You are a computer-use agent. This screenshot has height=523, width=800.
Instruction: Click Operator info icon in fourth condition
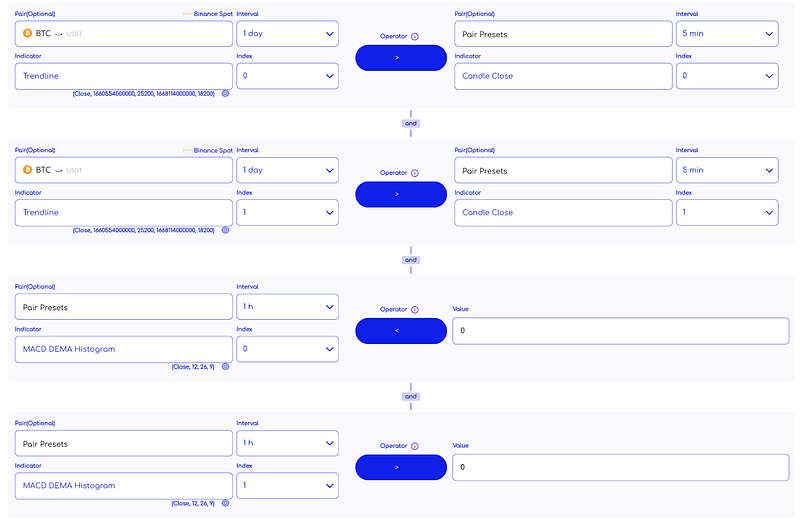pos(415,446)
